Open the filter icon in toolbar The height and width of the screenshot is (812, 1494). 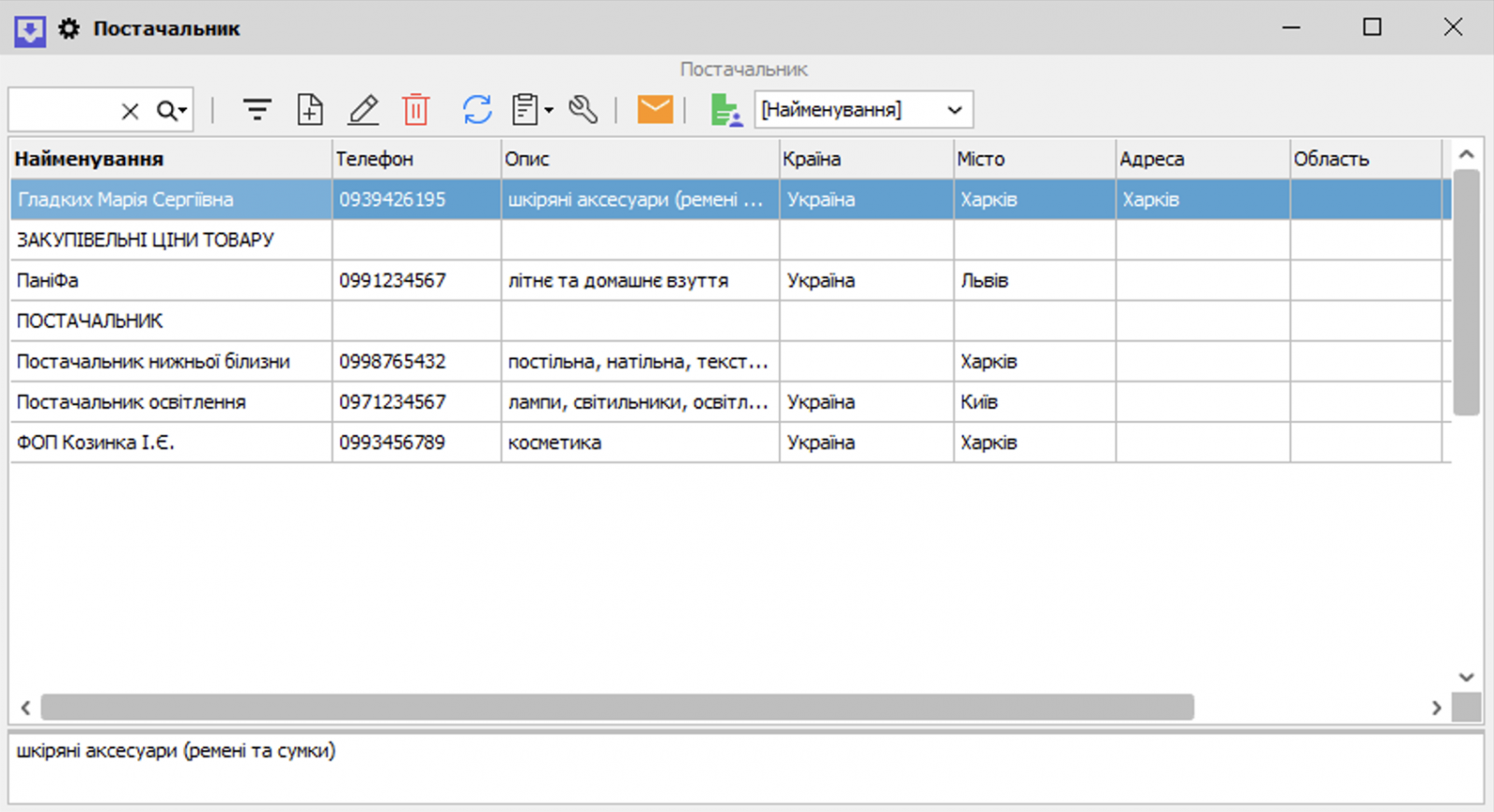pyautogui.click(x=257, y=110)
